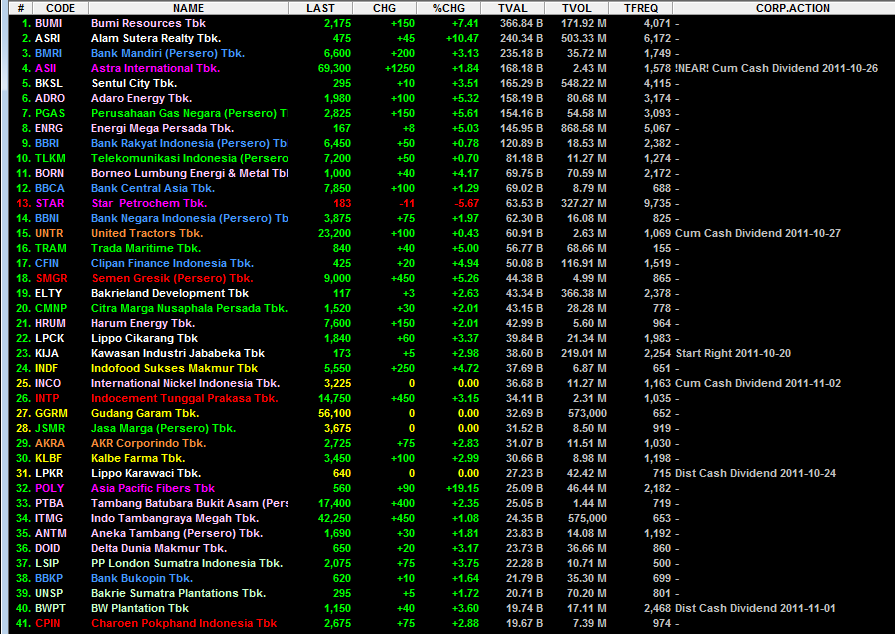This screenshot has height=634, width=895.
Task: Select Alam Sutera Realty Tbk. name
Action: coord(156,38)
